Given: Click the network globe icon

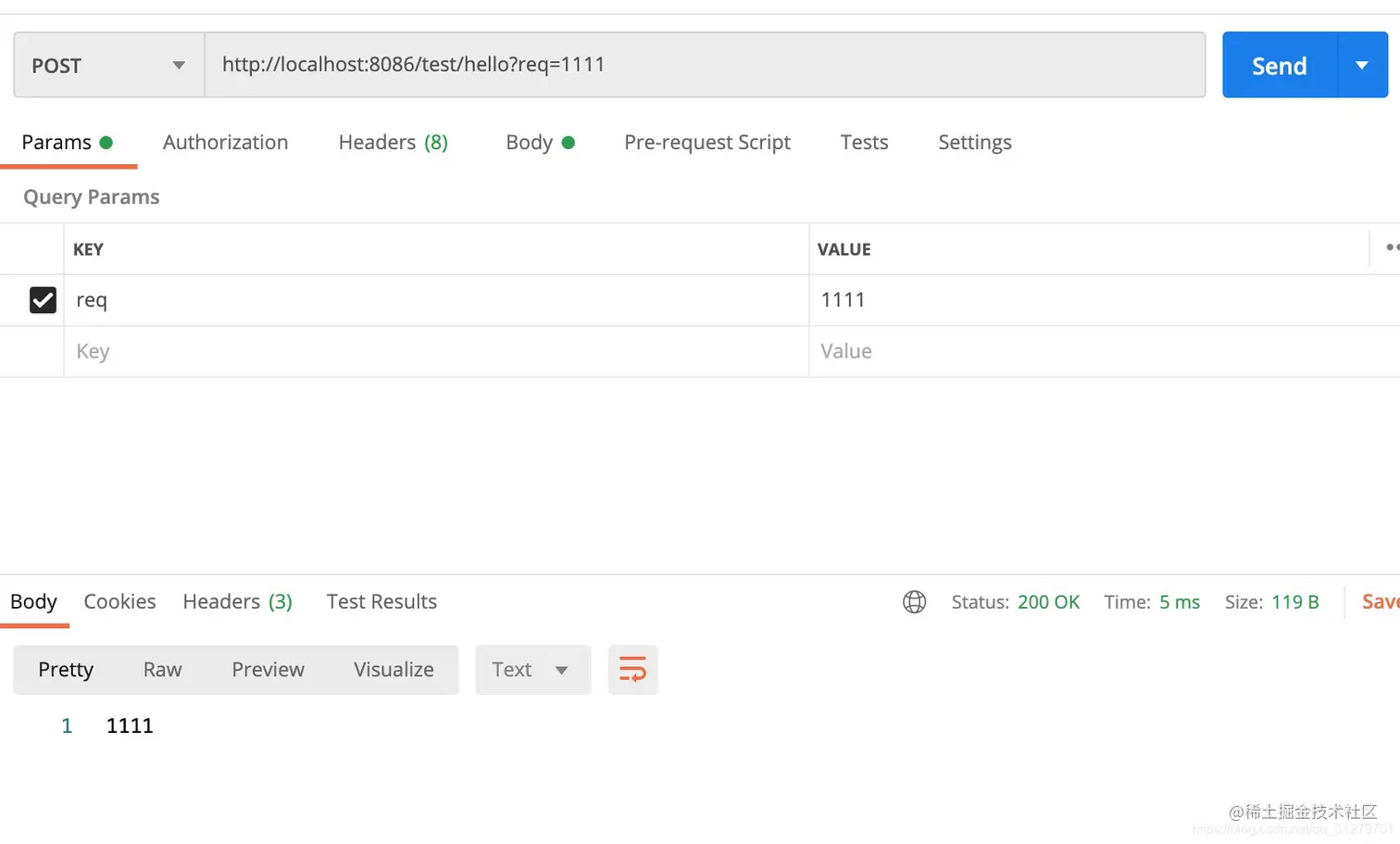Looking at the screenshot, I should pos(914,602).
